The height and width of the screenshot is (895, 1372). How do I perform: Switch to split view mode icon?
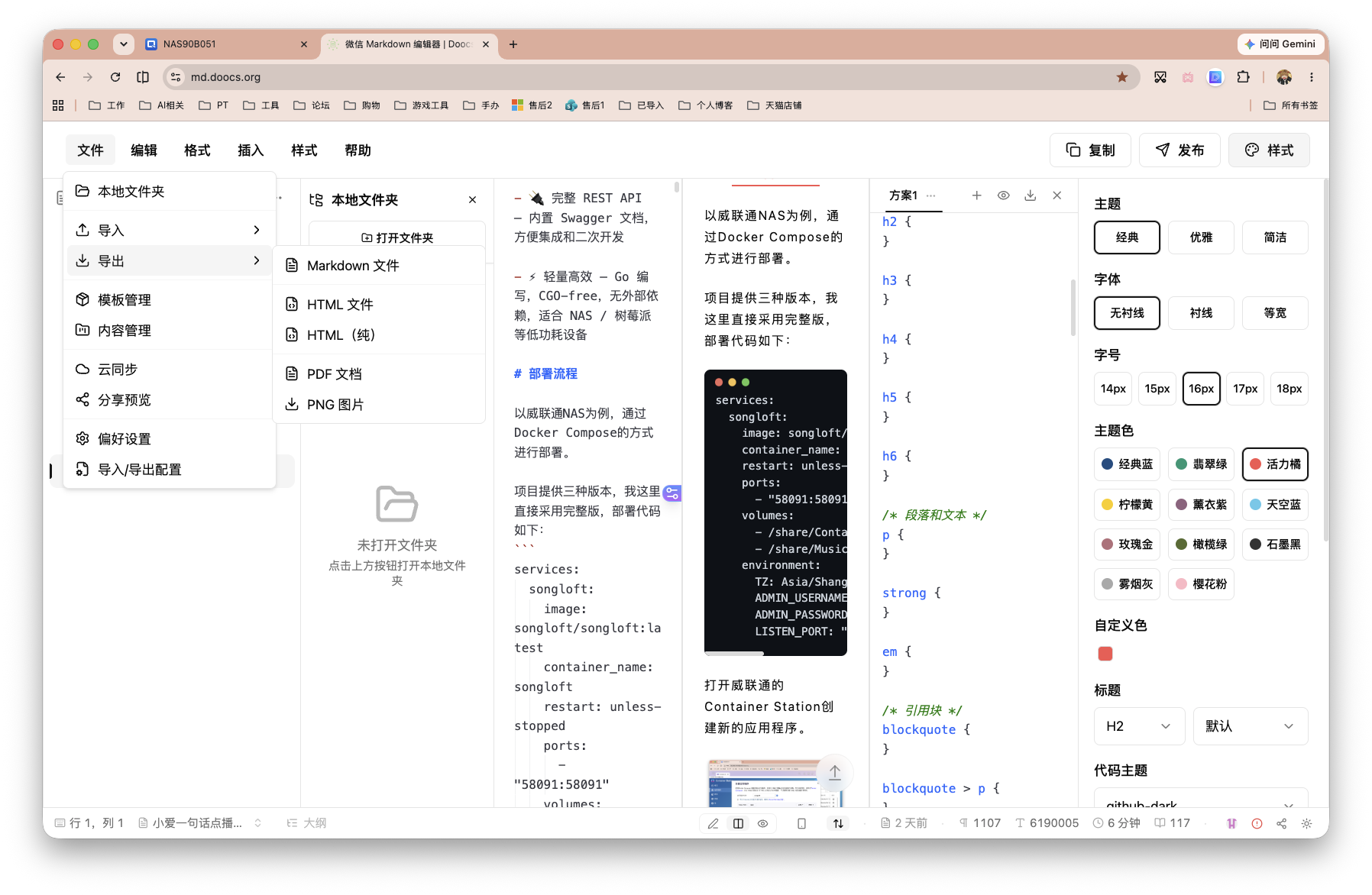pos(738,823)
